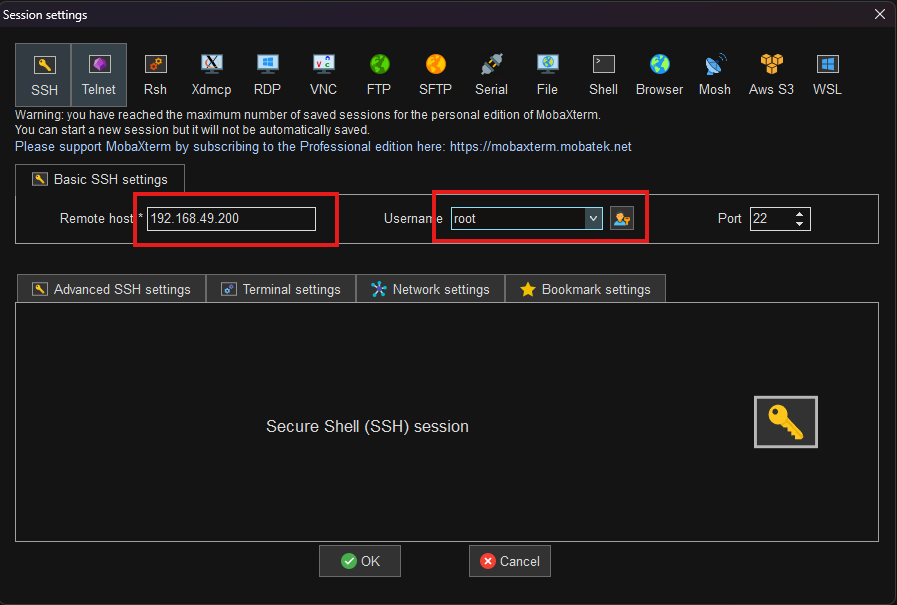Cancel the session settings dialog
897x605 pixels.
point(510,561)
